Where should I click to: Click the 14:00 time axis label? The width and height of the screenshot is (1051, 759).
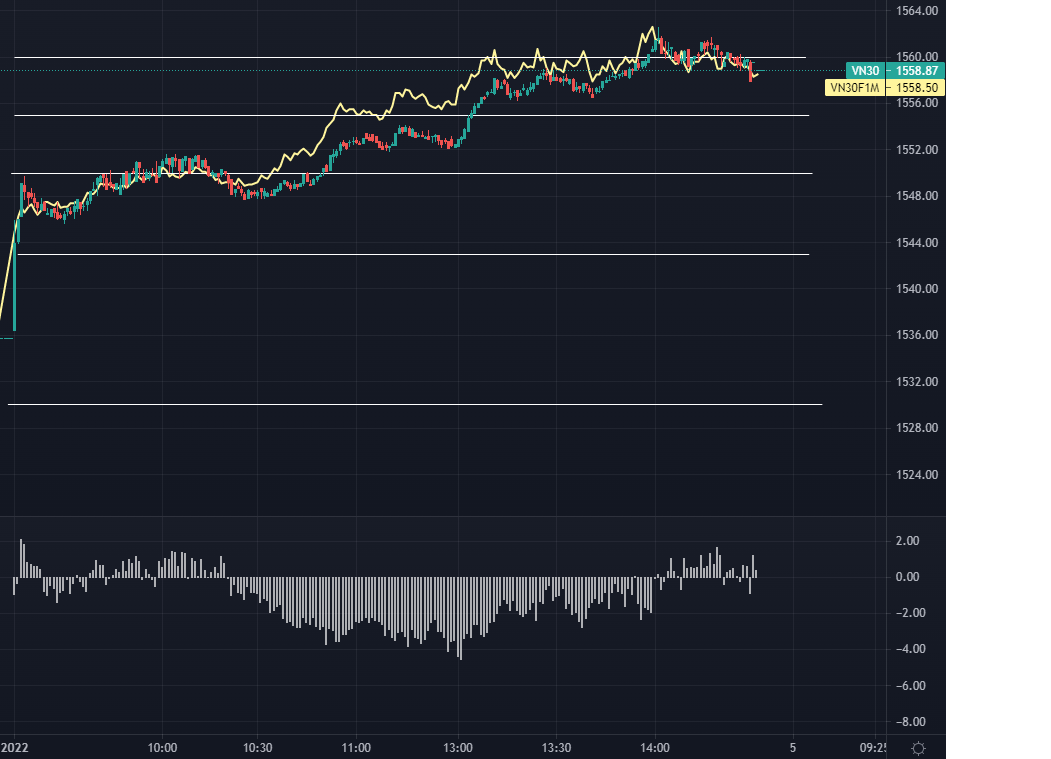[655, 748]
